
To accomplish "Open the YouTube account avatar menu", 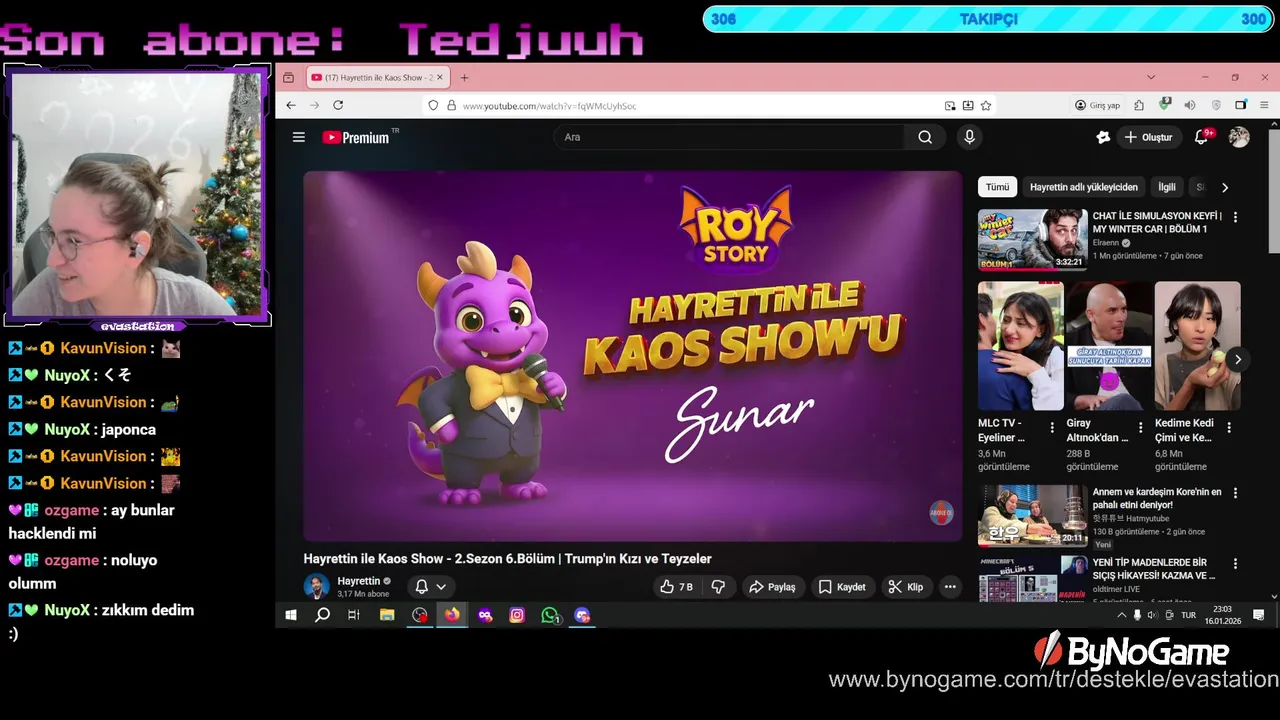I will pos(1239,137).
